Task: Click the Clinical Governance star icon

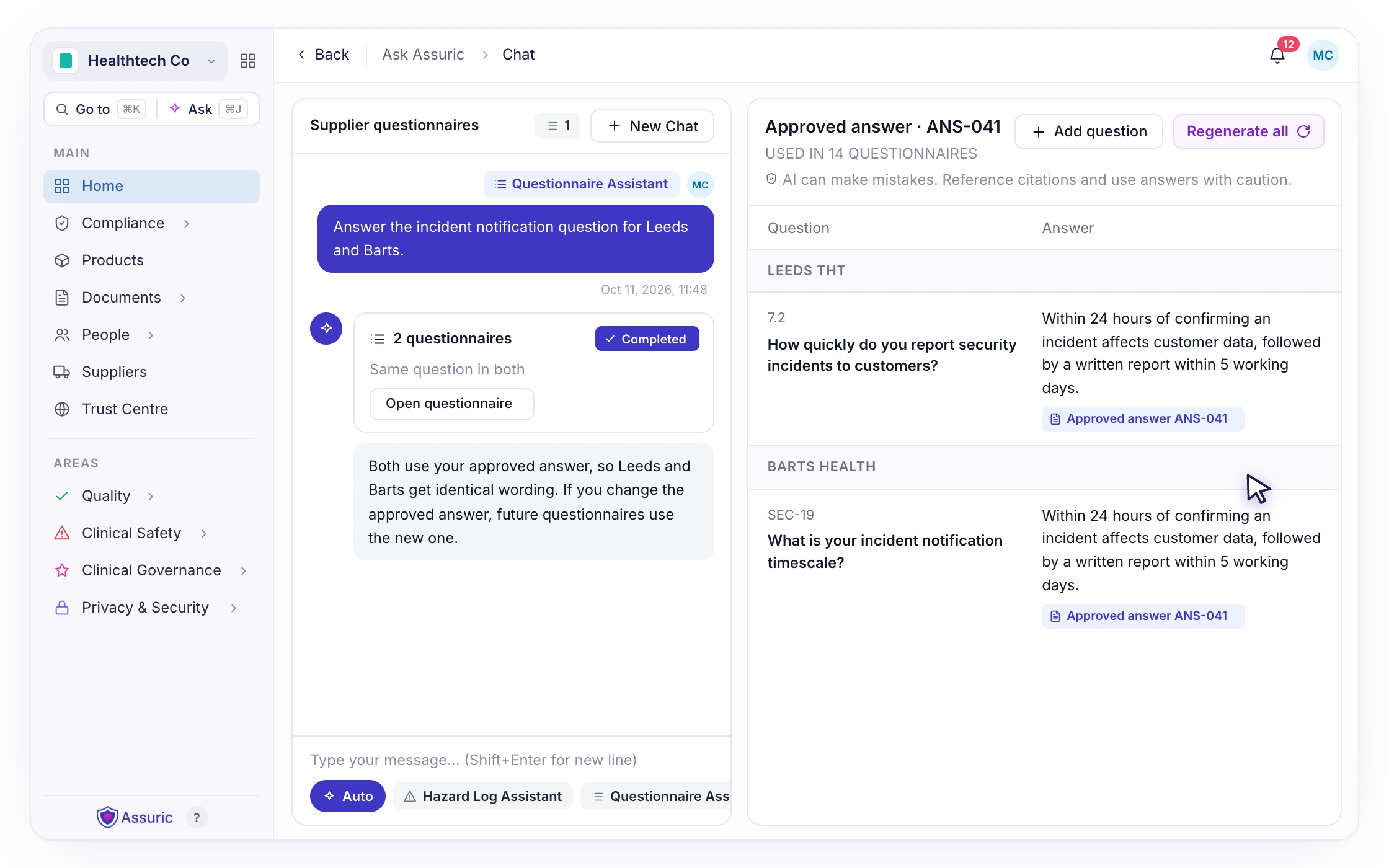Action: (x=62, y=570)
